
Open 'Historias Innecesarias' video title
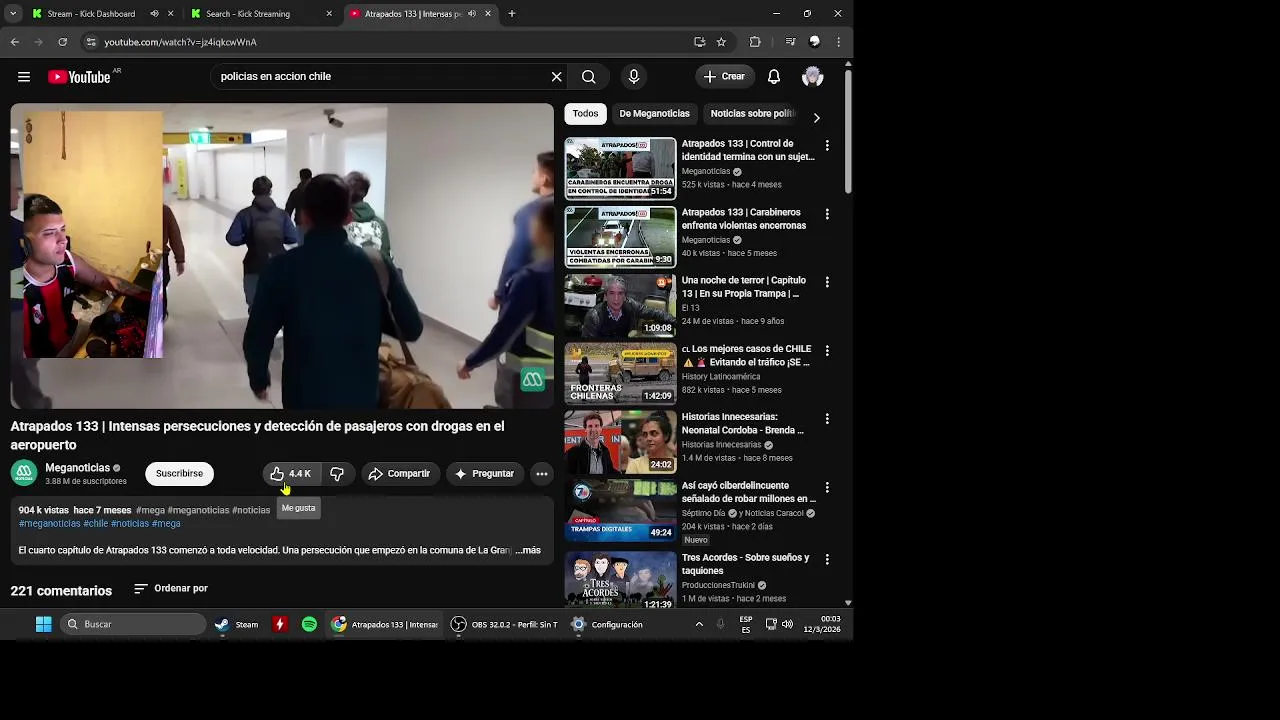click(x=743, y=424)
